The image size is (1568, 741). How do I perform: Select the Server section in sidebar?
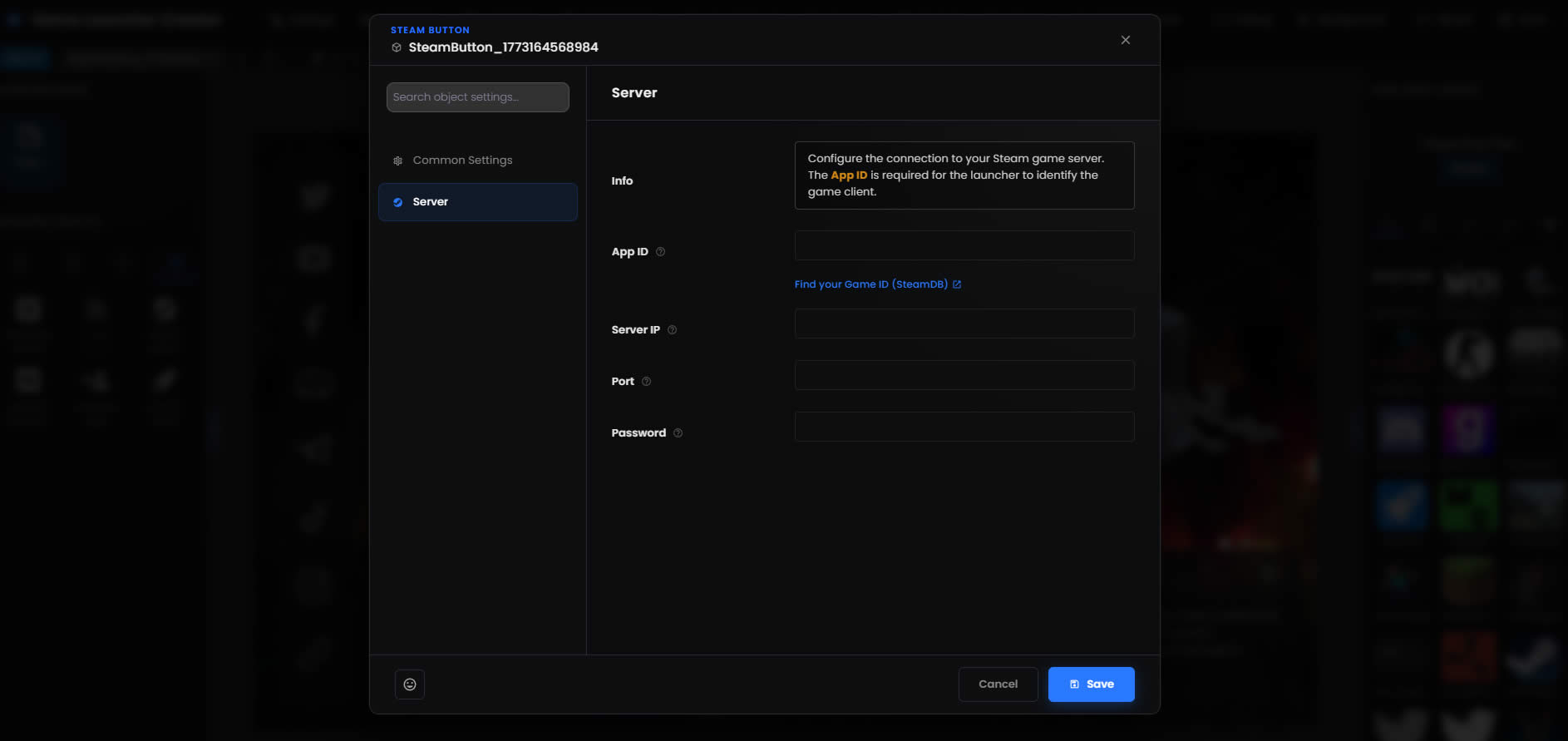click(477, 202)
